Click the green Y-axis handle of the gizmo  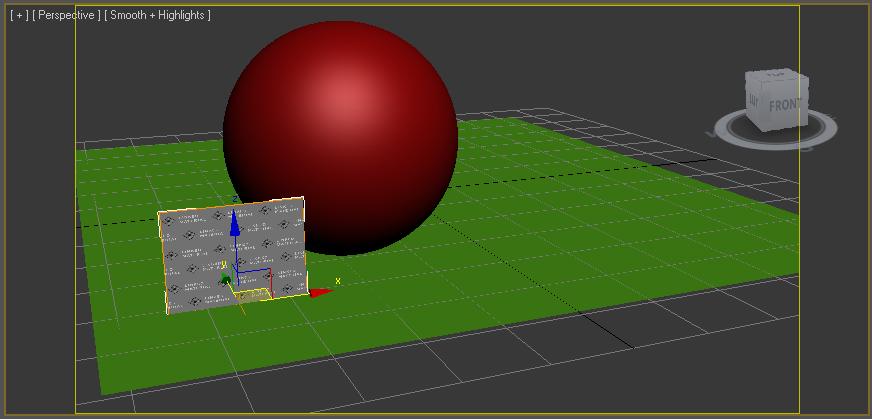point(225,279)
